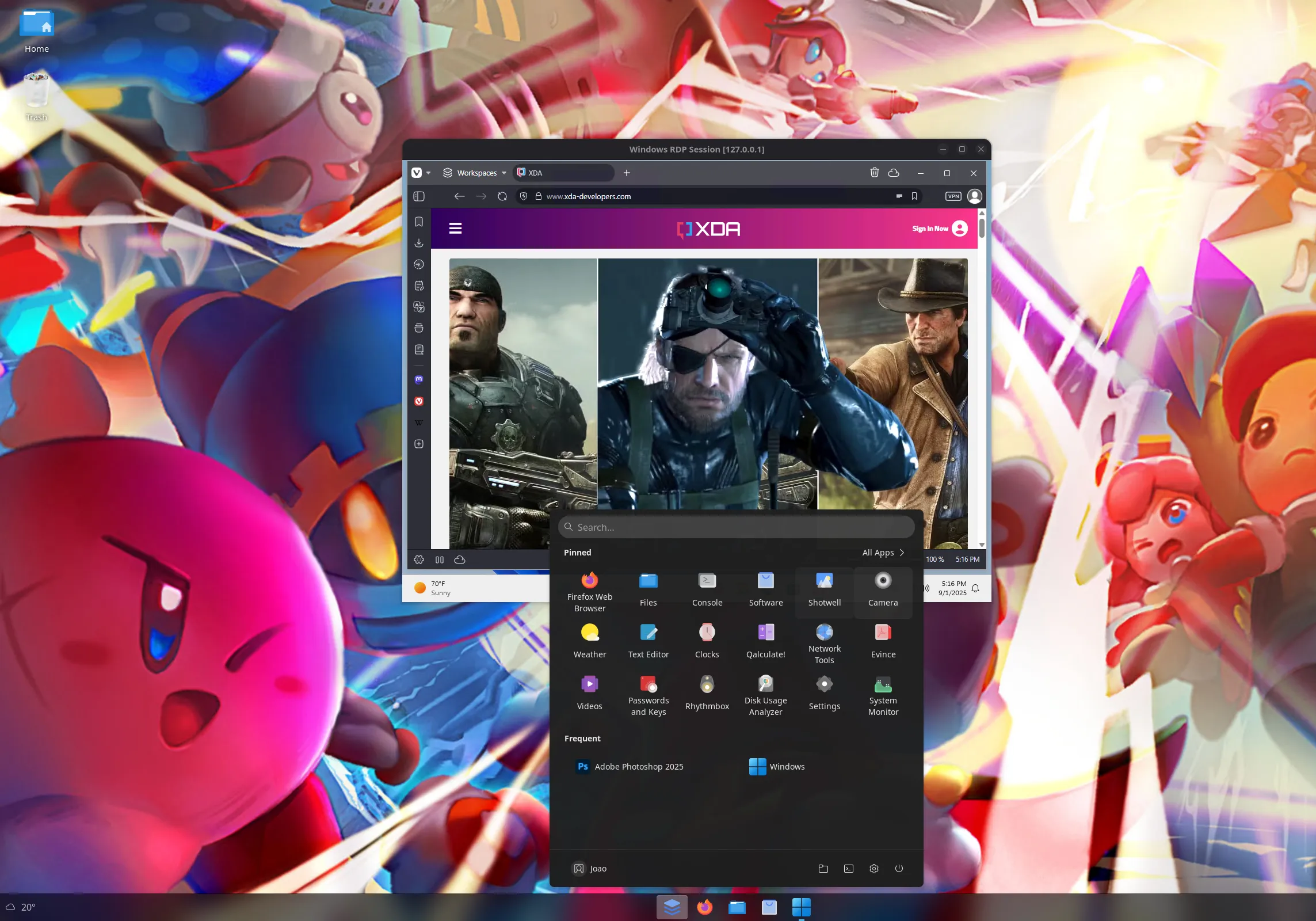
Task: Click the reader view toggle in address bar
Action: click(x=899, y=196)
